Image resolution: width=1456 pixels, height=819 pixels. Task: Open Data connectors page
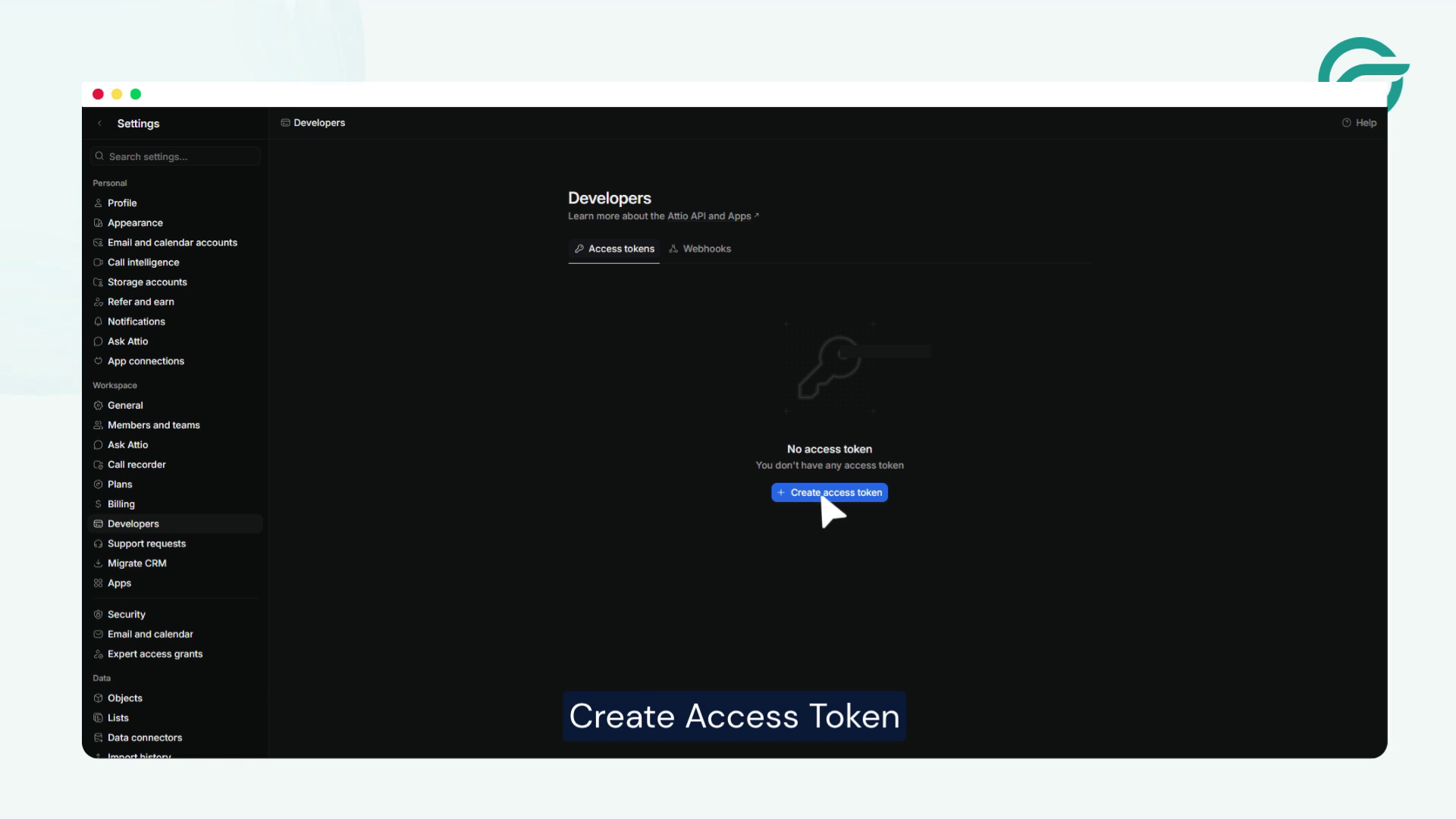175,738
